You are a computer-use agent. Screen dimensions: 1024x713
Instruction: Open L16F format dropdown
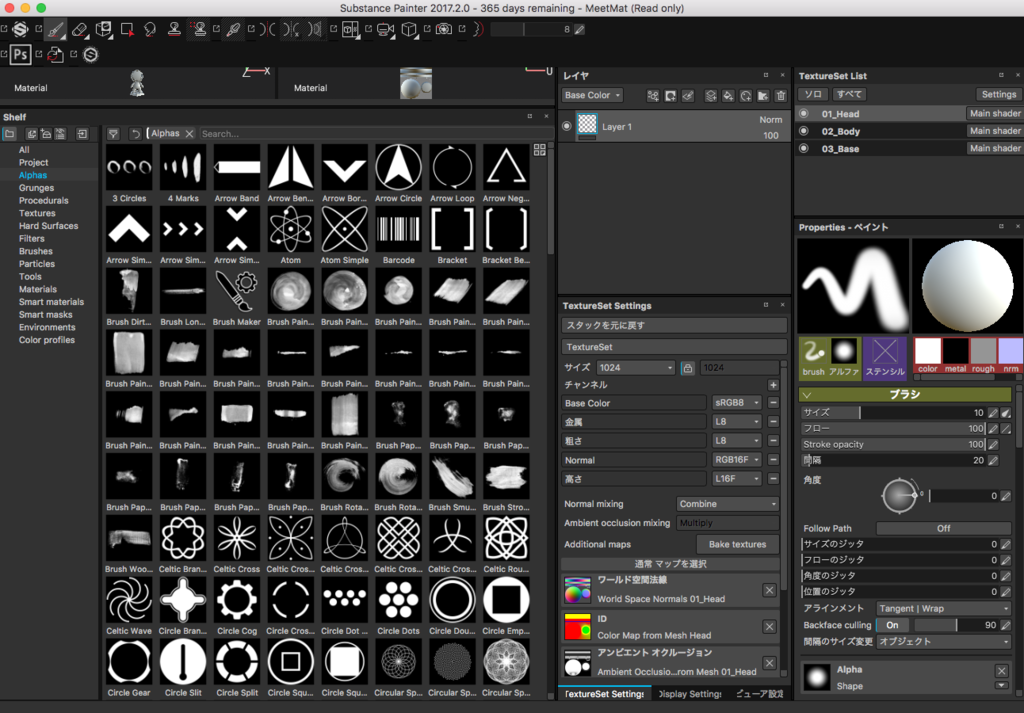737,479
